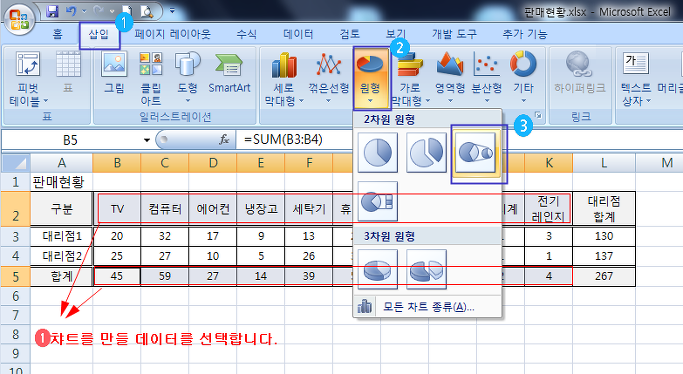The image size is (683, 374).
Task: Select the 세탁기 header cell
Action: 308,209
